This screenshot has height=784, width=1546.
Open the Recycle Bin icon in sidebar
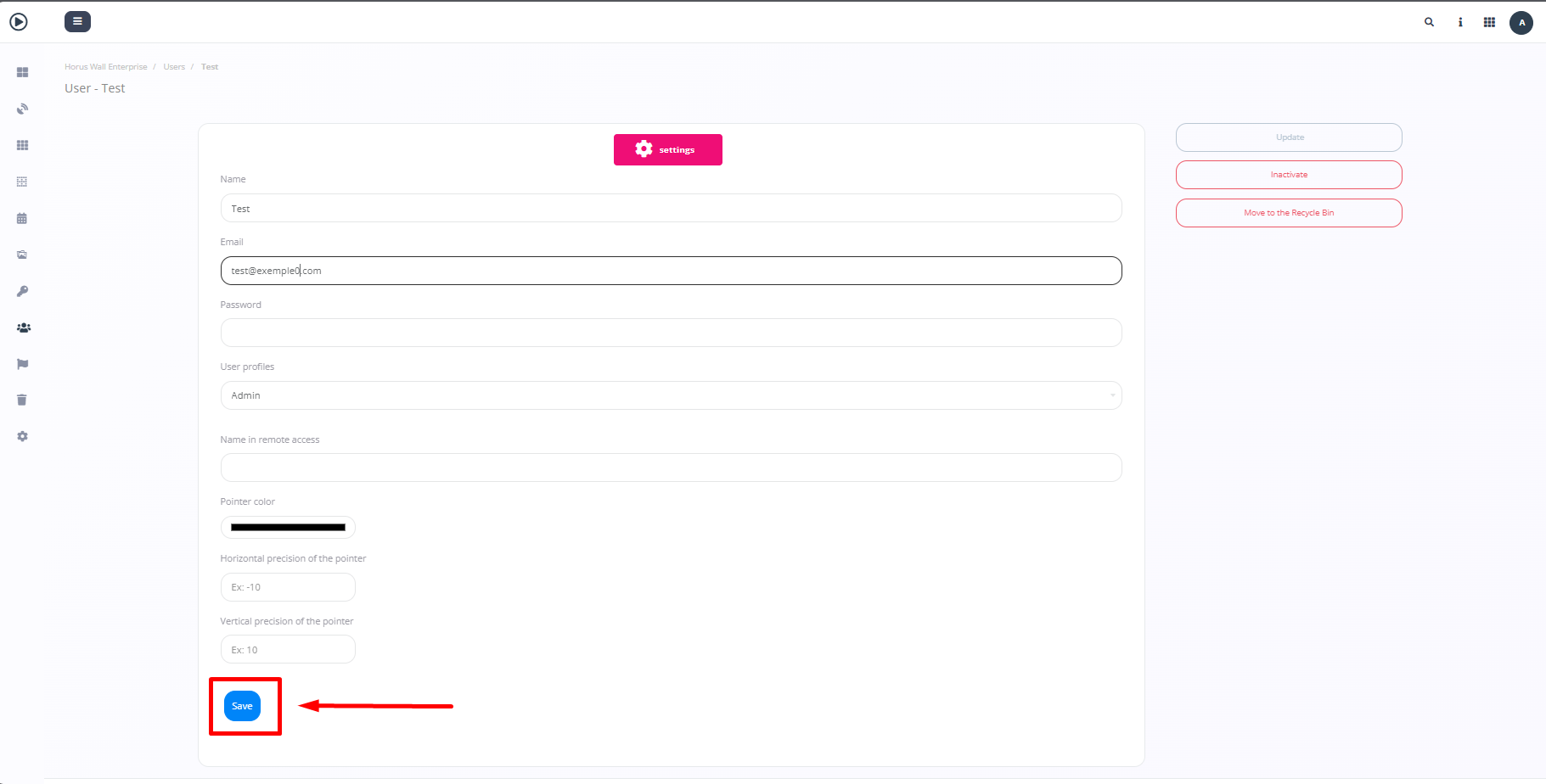tap(21, 400)
